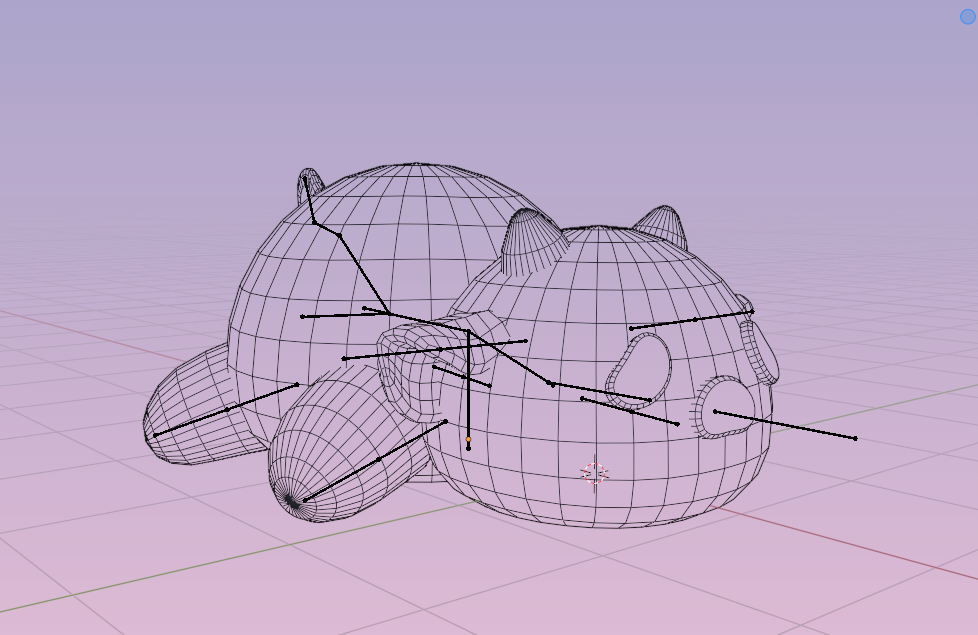Select the bone endpoint at the front leg's tip
The image size is (978, 635).
(x=304, y=500)
